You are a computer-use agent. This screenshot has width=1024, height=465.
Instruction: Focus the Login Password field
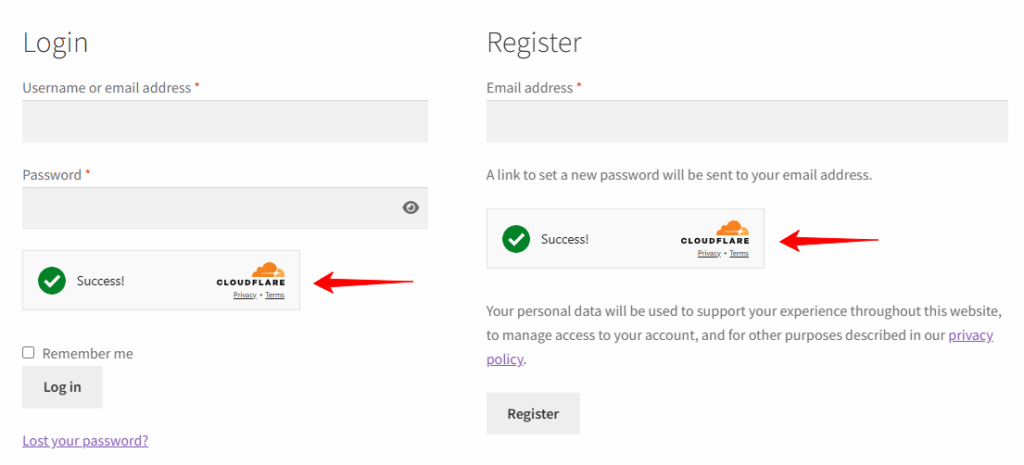225,208
